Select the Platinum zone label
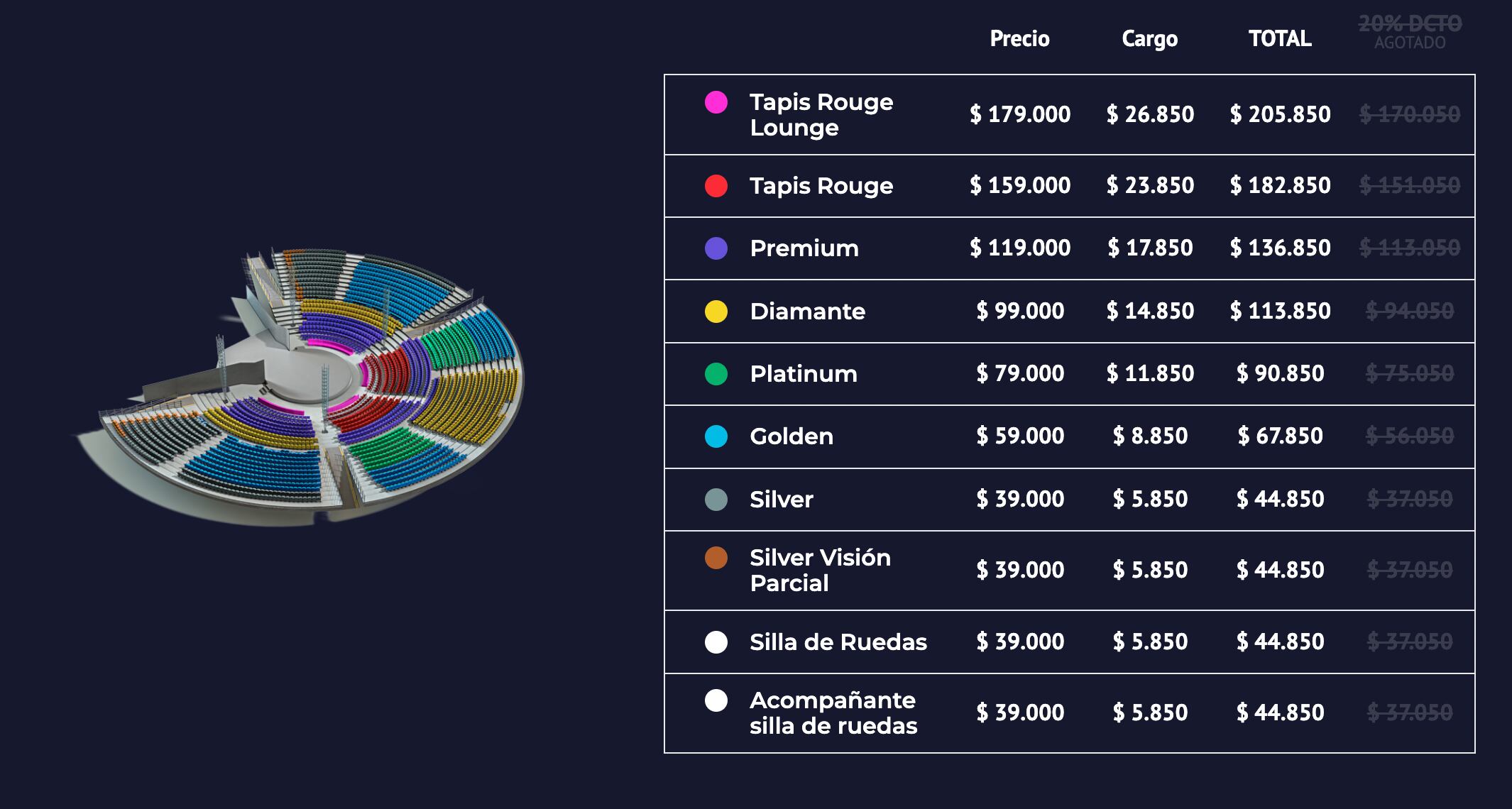 click(804, 374)
